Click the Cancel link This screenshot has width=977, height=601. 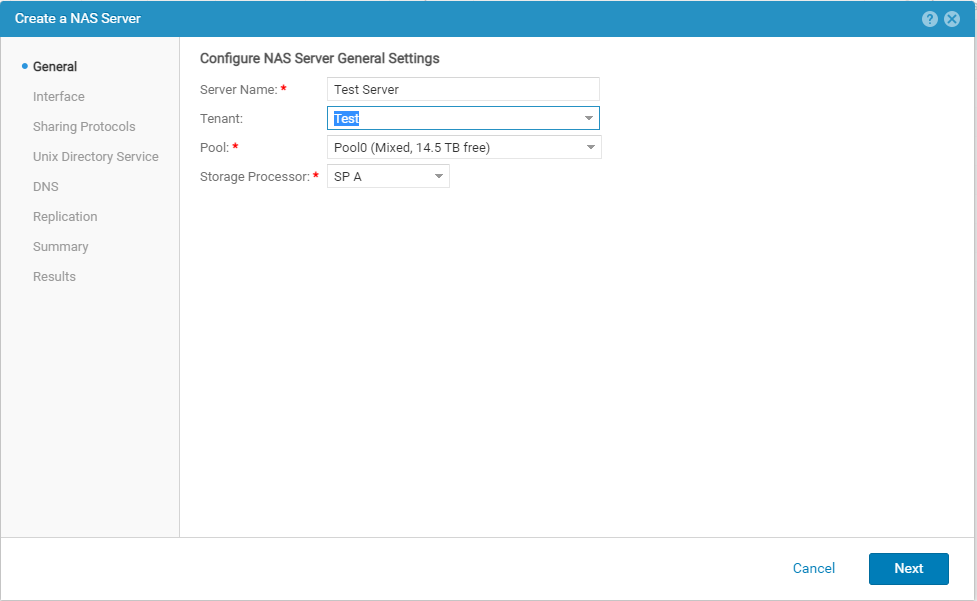click(813, 568)
